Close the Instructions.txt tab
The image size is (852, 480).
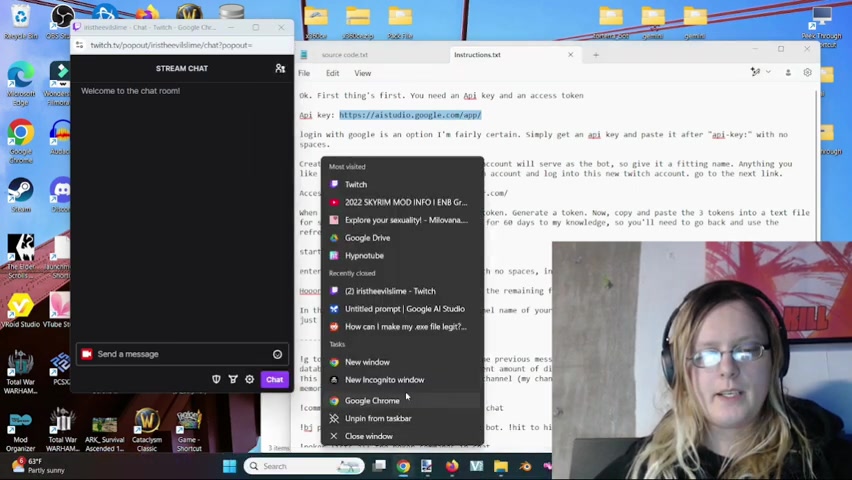pos(571,55)
